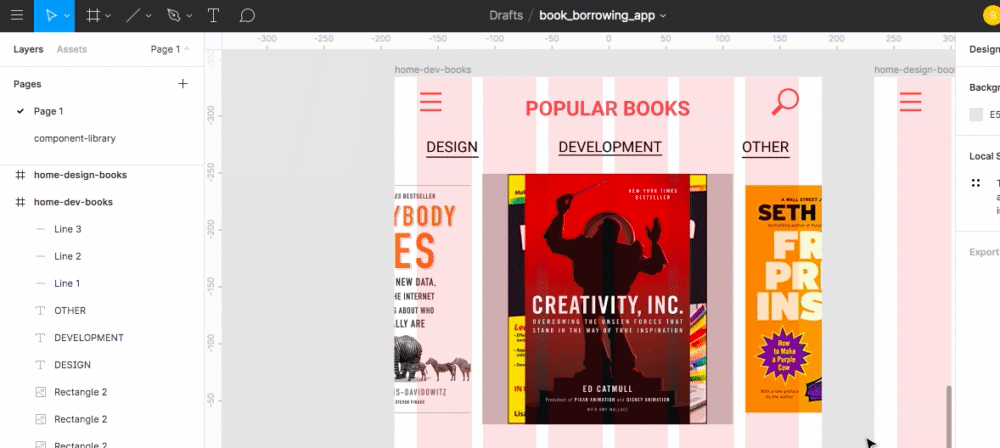
Task: Open the Figma main hamburger menu
Action: [x=17, y=15]
